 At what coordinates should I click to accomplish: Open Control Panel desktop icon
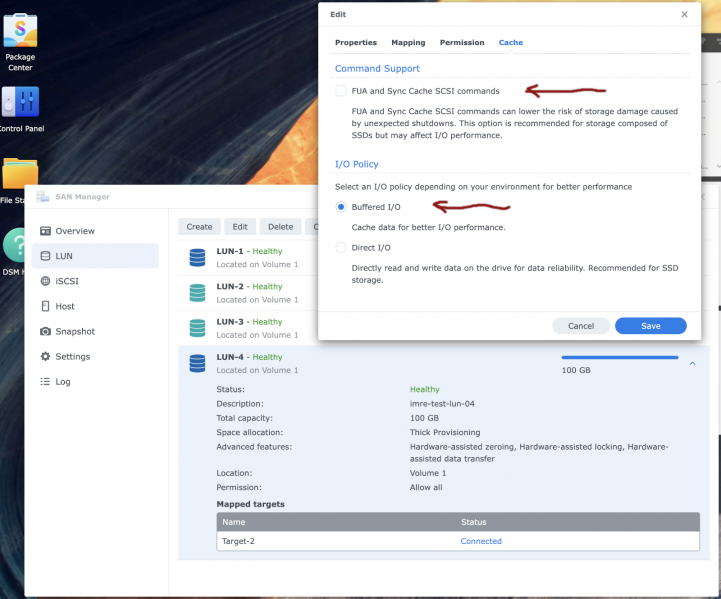tap(20, 102)
